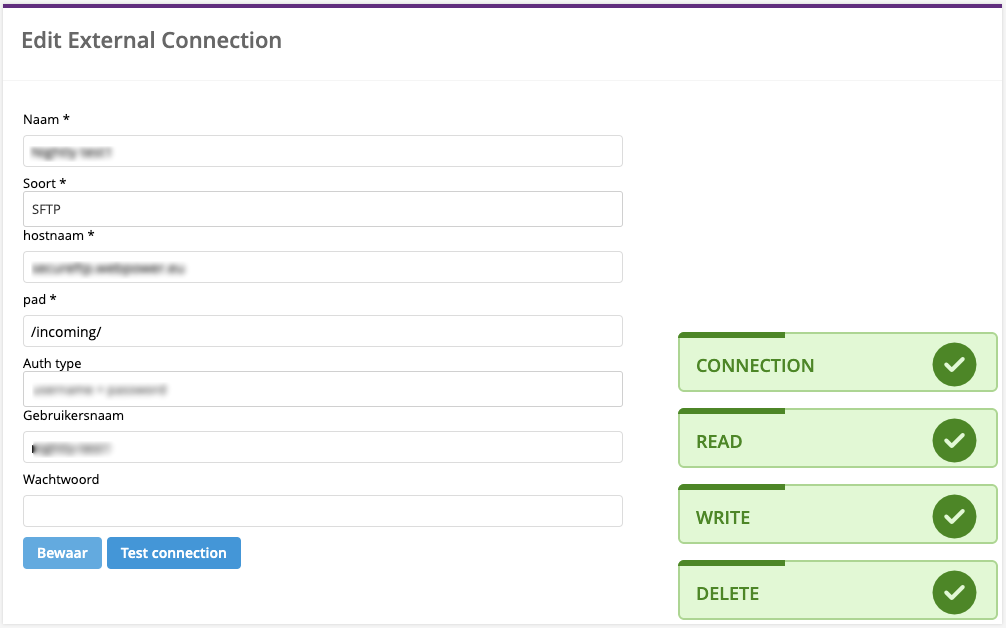Click the checkmark icon inside the DELETE card
This screenshot has height=628, width=1006.
(x=954, y=592)
